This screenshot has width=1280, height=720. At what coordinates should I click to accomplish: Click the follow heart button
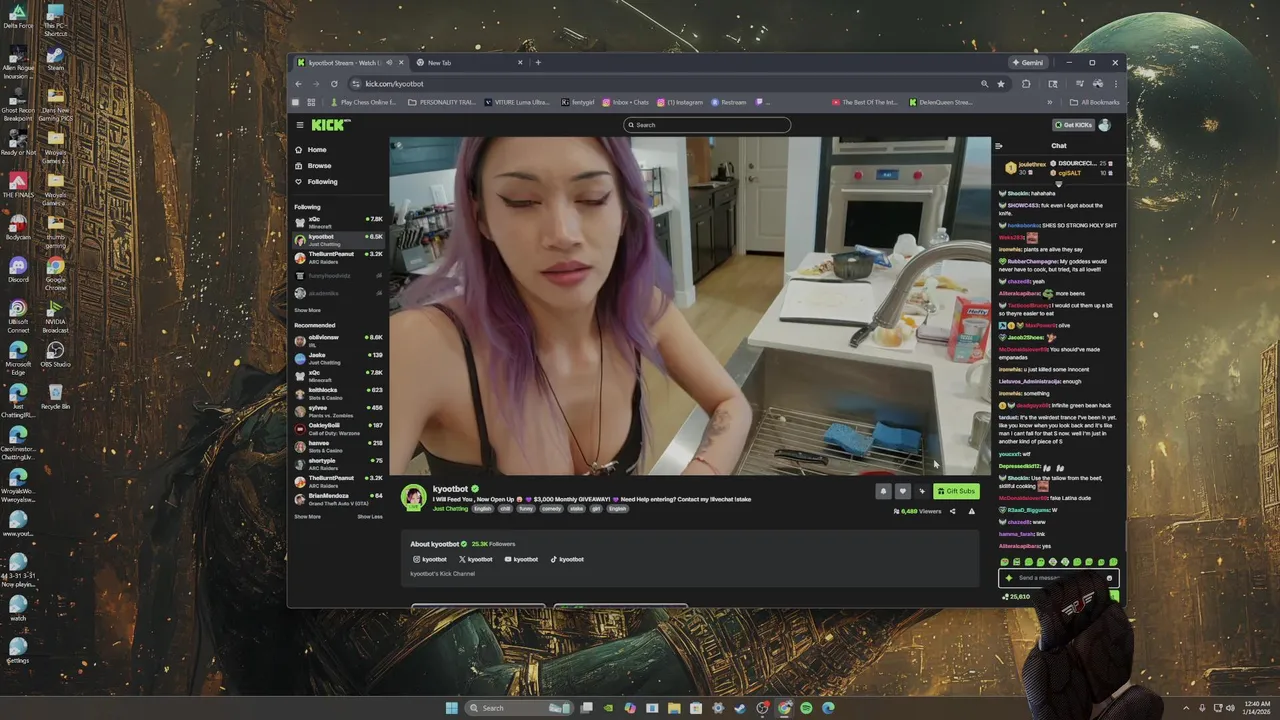(902, 491)
